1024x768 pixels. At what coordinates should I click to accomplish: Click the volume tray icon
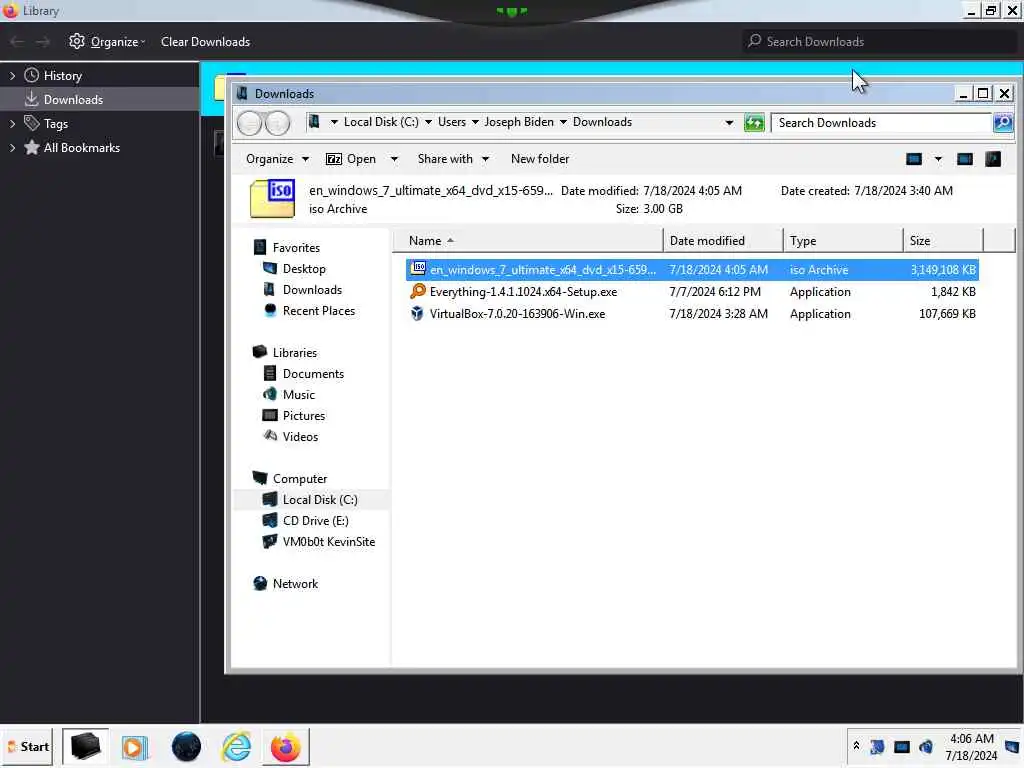[x=926, y=746]
